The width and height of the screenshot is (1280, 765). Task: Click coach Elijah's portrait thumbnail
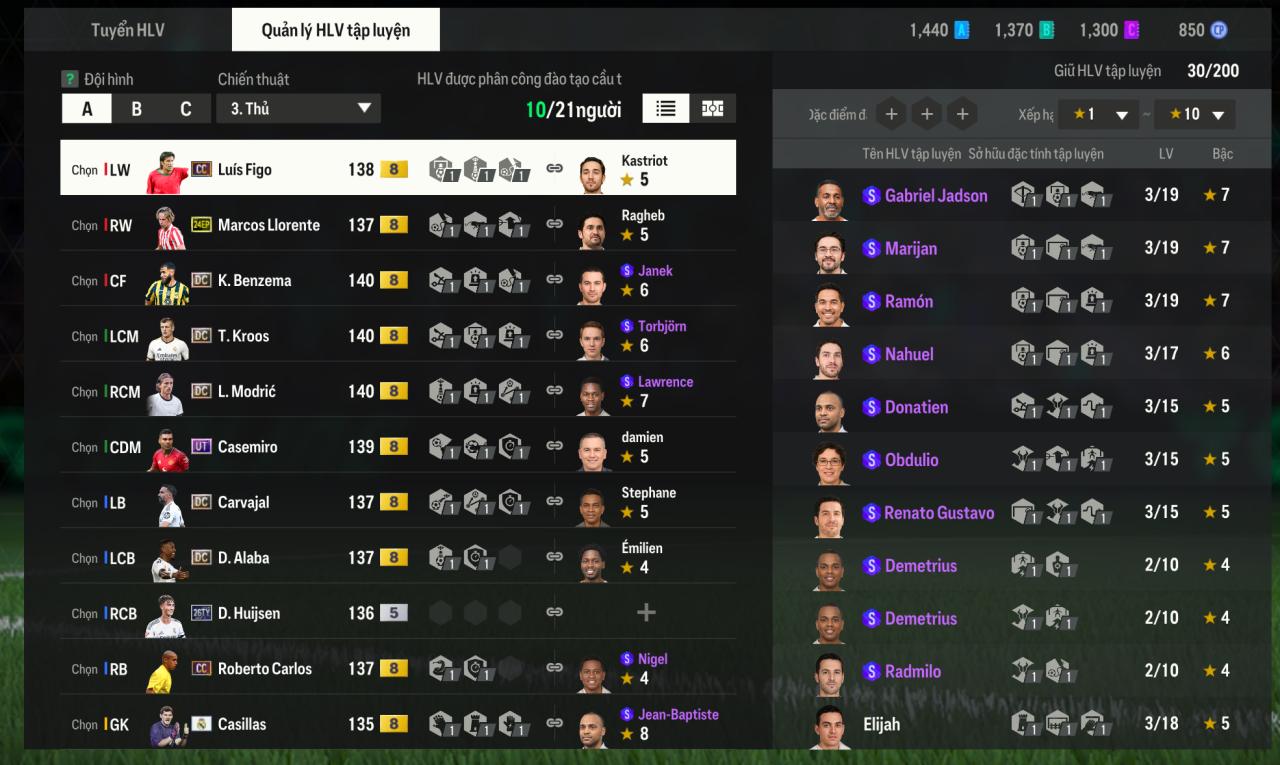coord(829,726)
